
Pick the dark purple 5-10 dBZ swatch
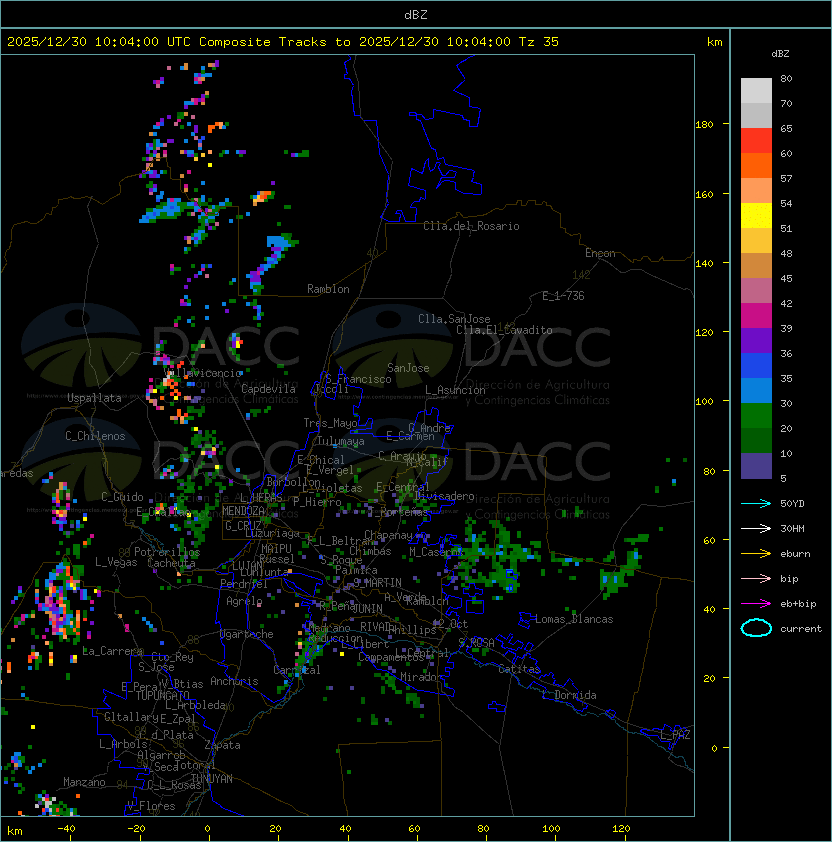pos(756,466)
